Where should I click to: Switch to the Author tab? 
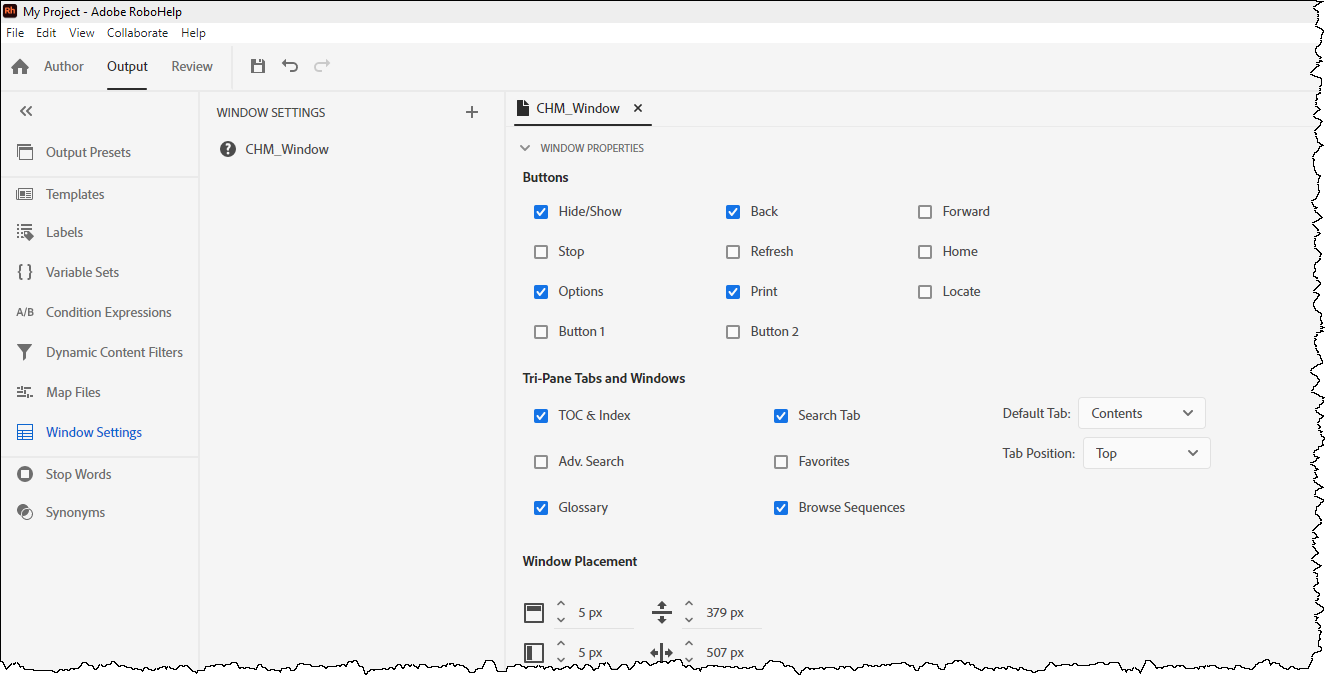click(64, 67)
